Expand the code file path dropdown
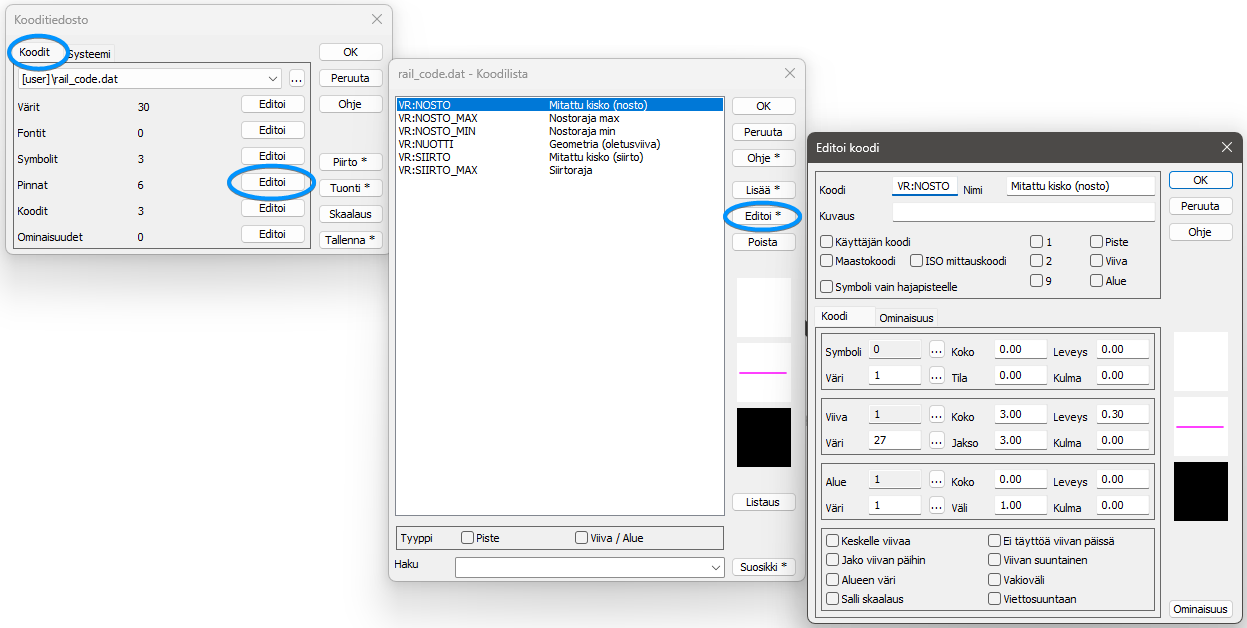The width and height of the screenshot is (1247, 628). point(273,78)
